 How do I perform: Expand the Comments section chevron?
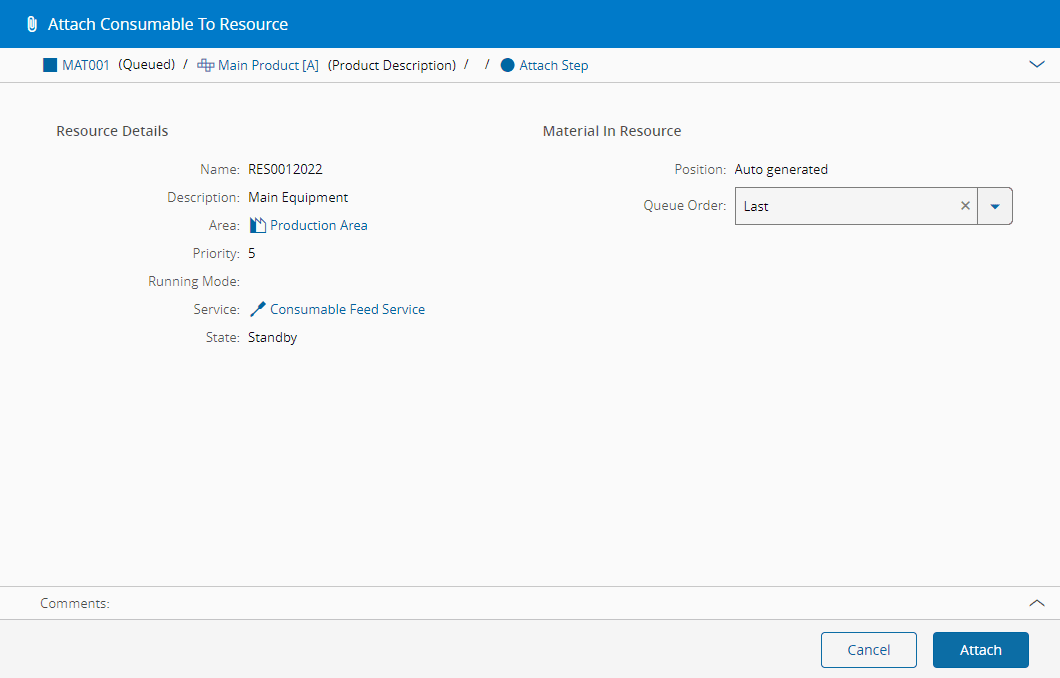1036,603
